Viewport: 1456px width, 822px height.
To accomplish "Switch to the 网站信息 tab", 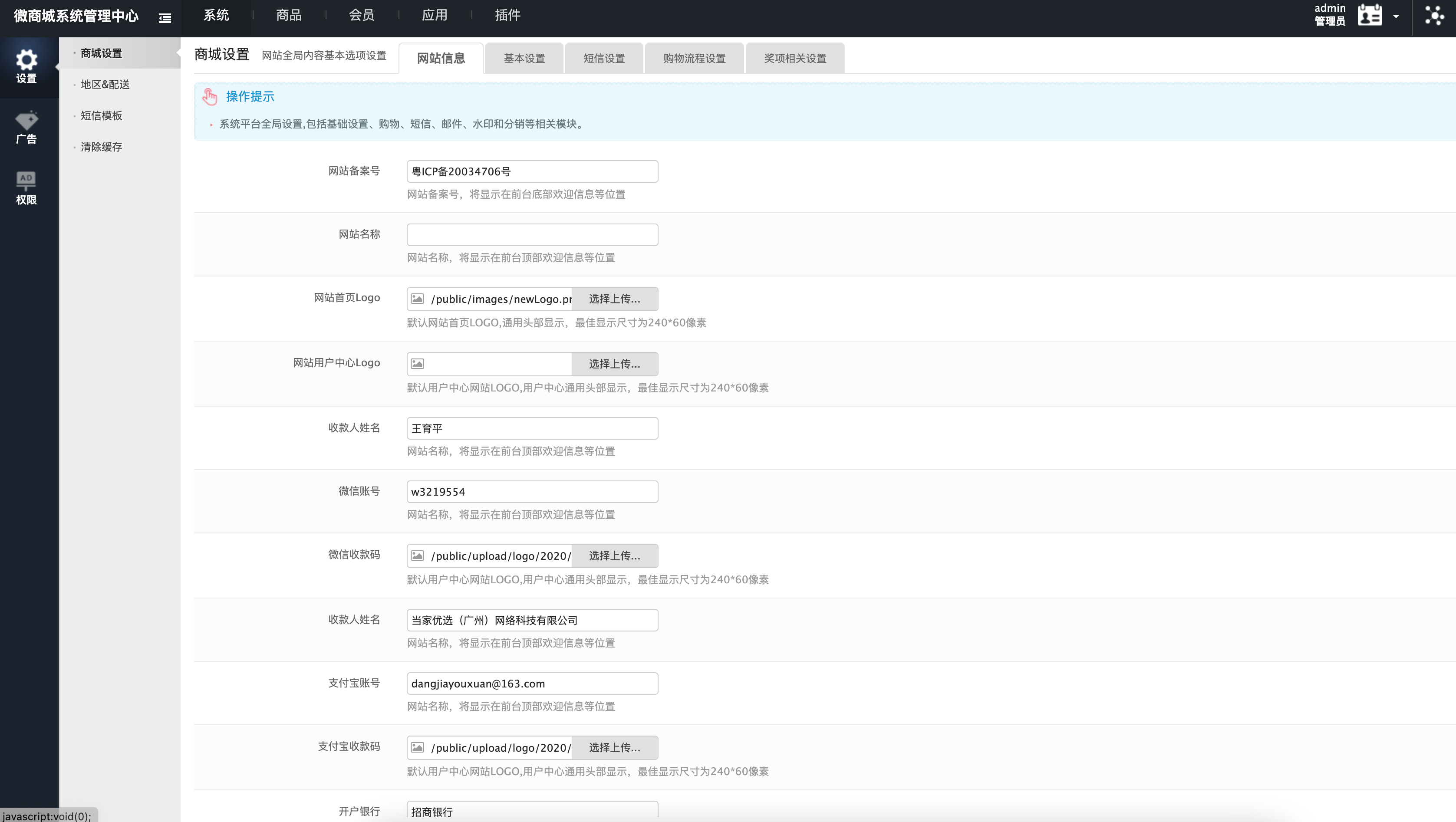I will click(x=441, y=58).
